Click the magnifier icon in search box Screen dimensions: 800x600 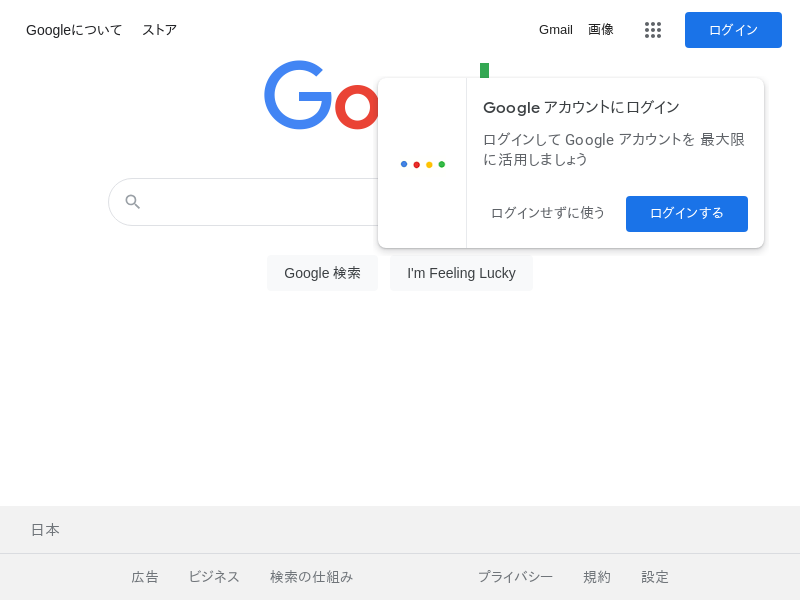[x=133, y=202]
